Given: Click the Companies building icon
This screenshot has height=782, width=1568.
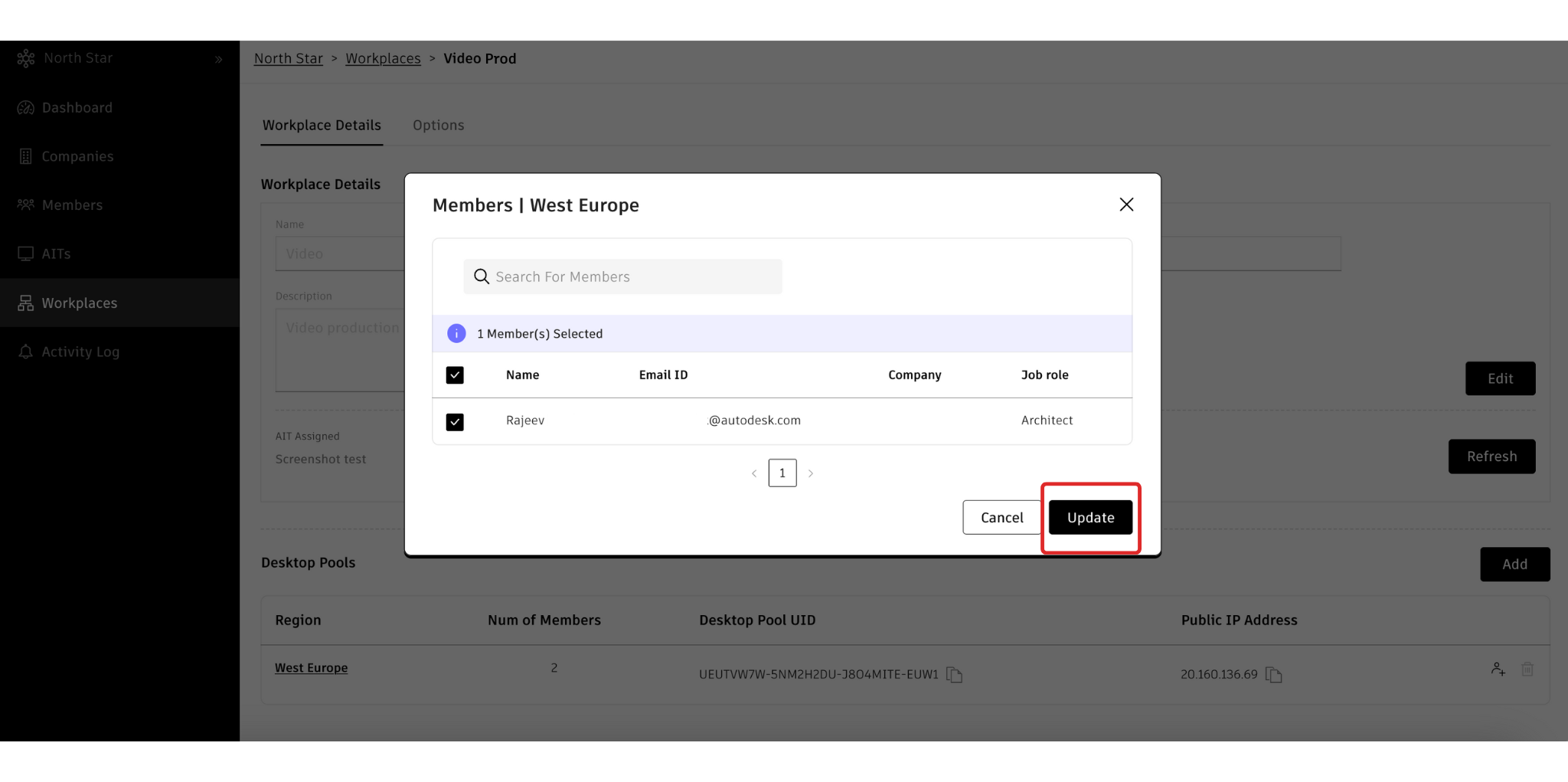Looking at the screenshot, I should 26,156.
